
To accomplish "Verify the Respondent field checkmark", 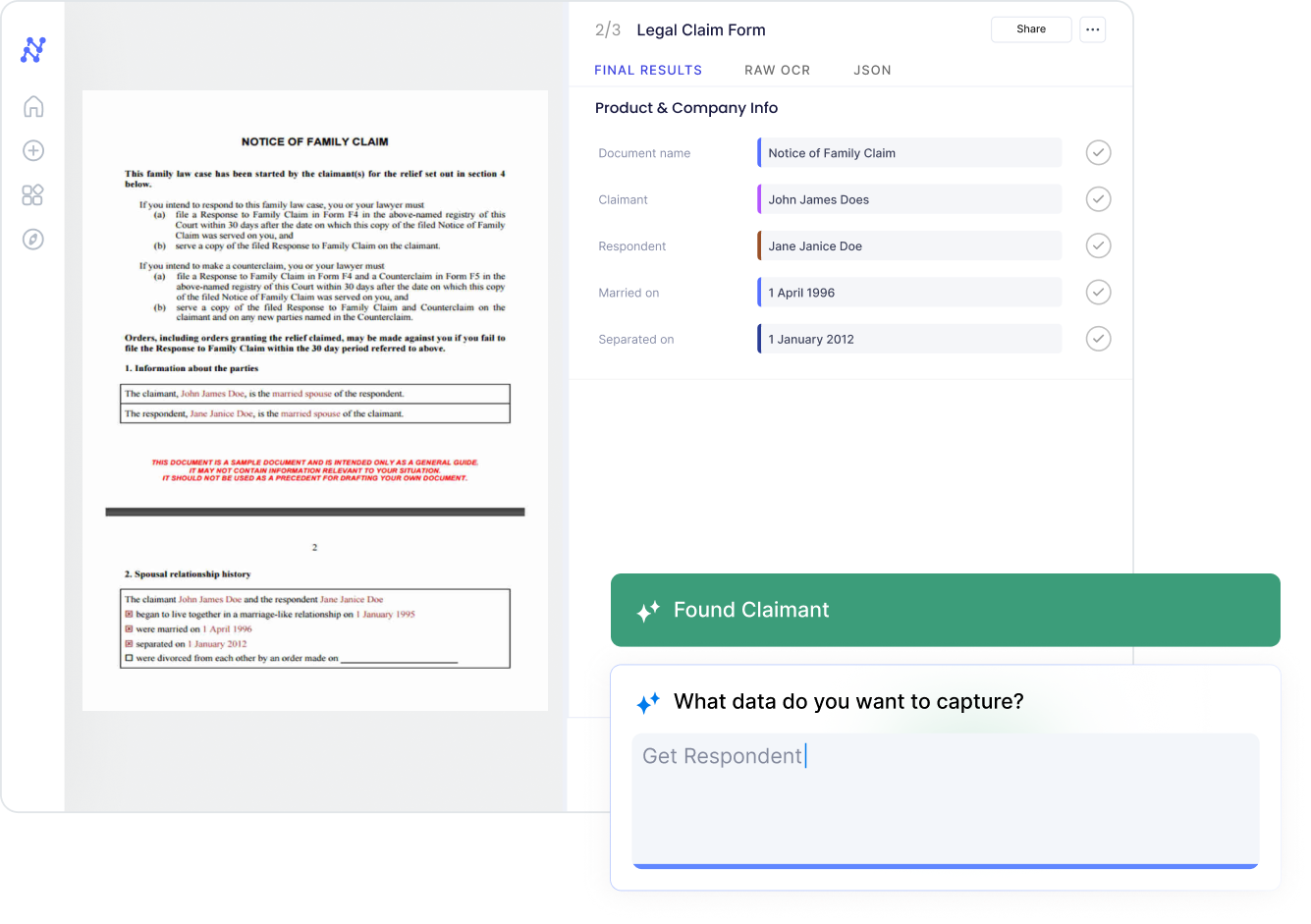I will 1098,245.
